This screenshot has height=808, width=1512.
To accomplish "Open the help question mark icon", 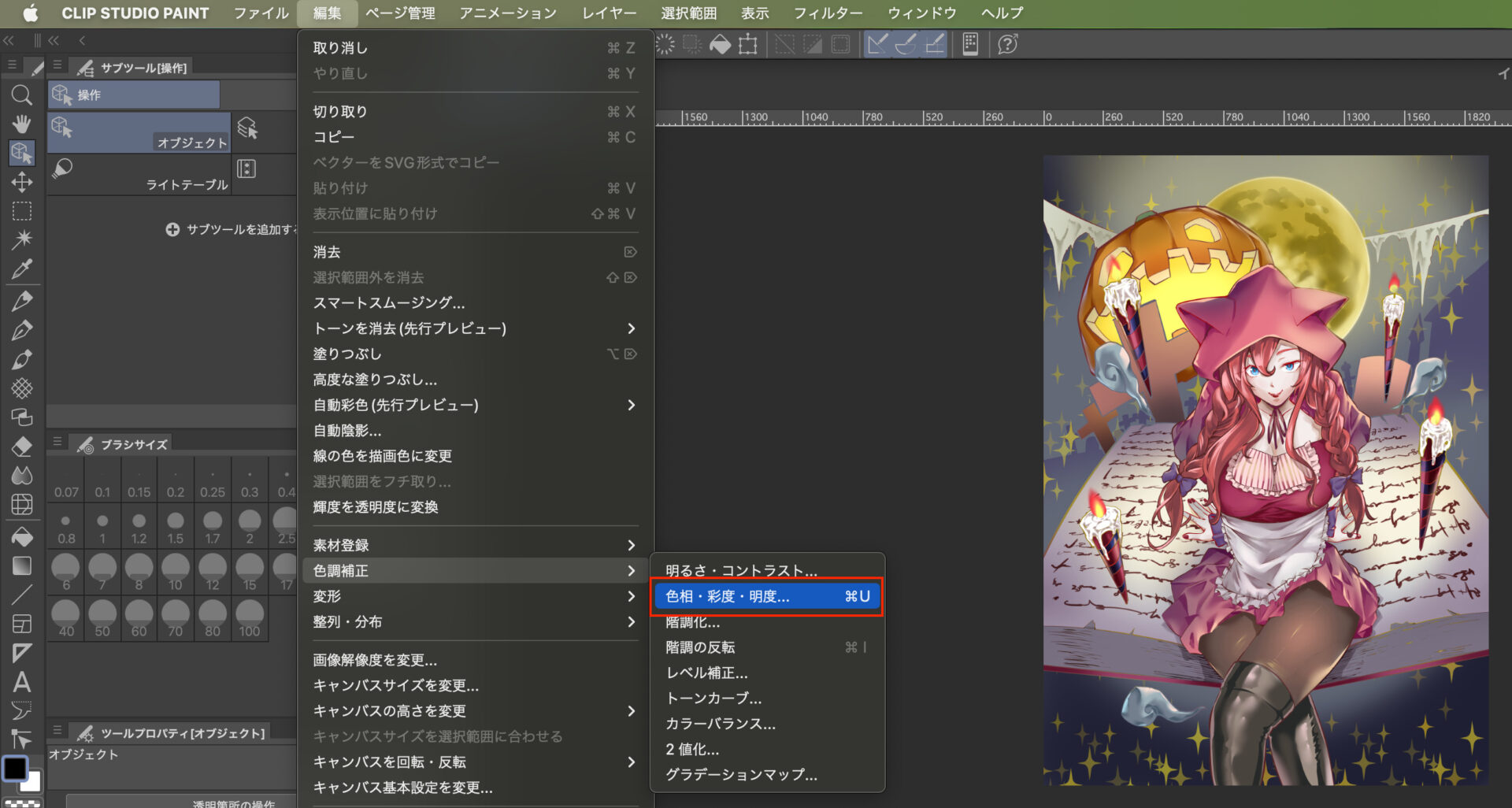I will pyautogui.click(x=1007, y=44).
